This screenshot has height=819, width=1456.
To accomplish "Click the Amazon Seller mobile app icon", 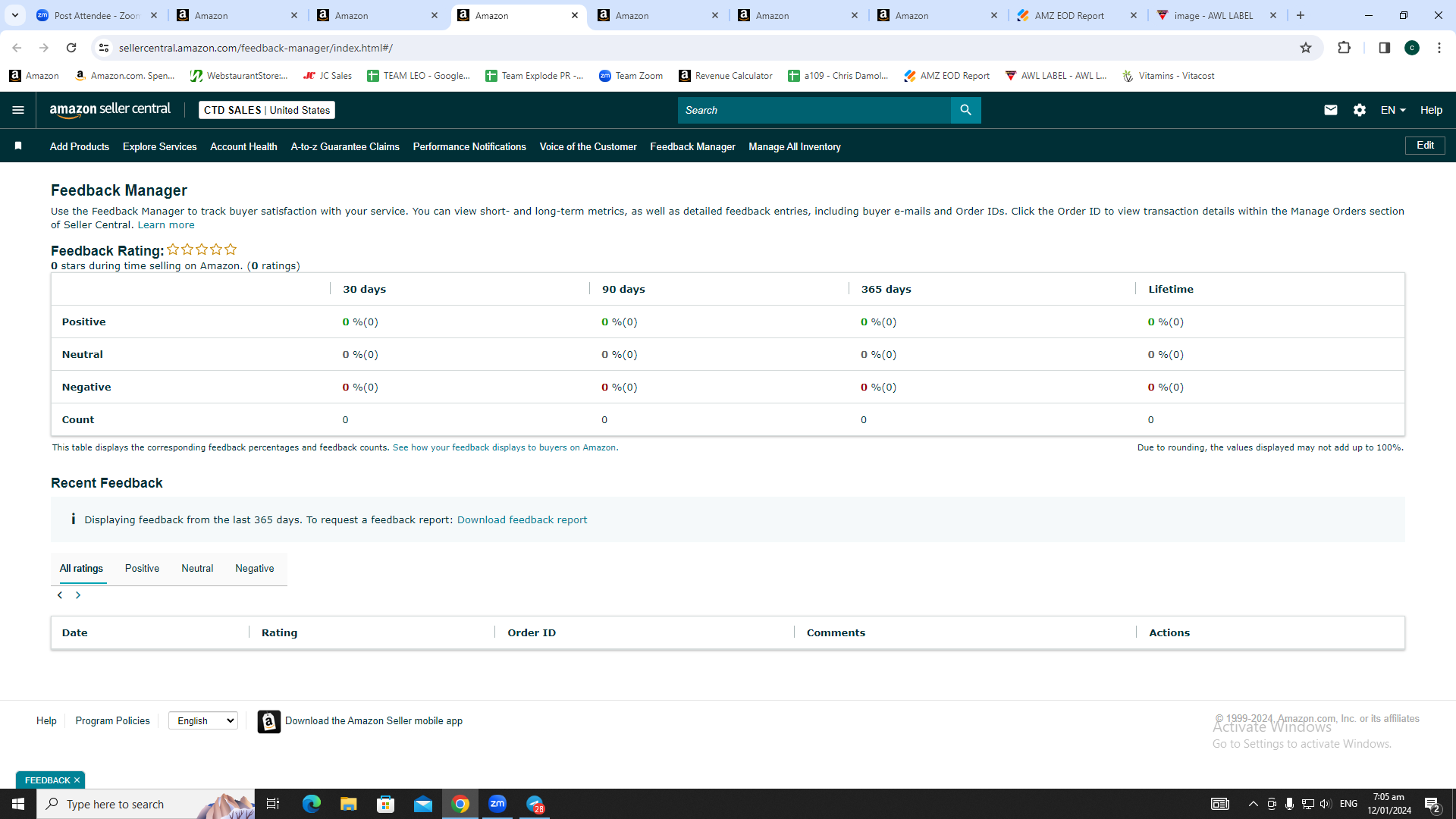I will point(268,721).
